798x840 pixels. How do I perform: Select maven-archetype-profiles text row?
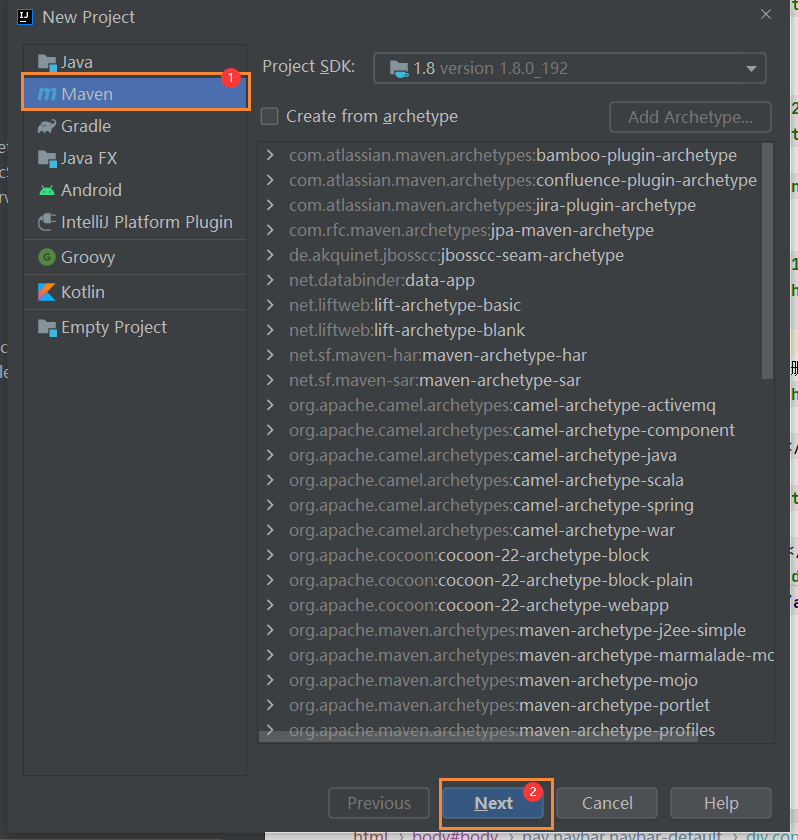(x=502, y=731)
